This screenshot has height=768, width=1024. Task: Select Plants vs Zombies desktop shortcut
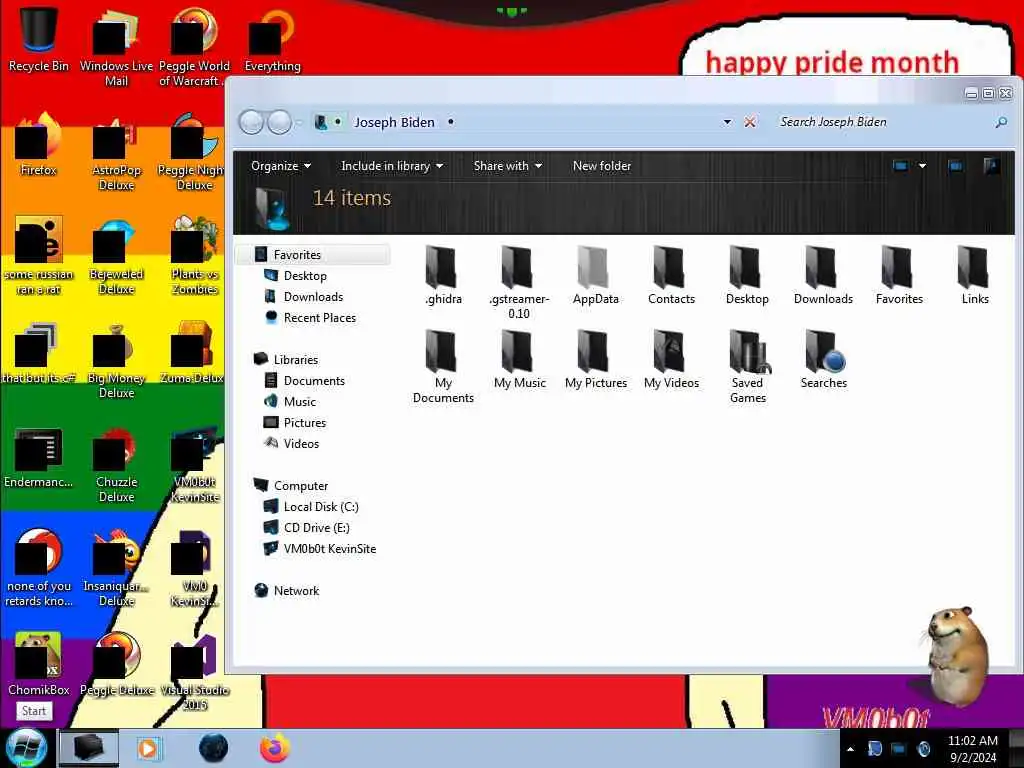194,257
